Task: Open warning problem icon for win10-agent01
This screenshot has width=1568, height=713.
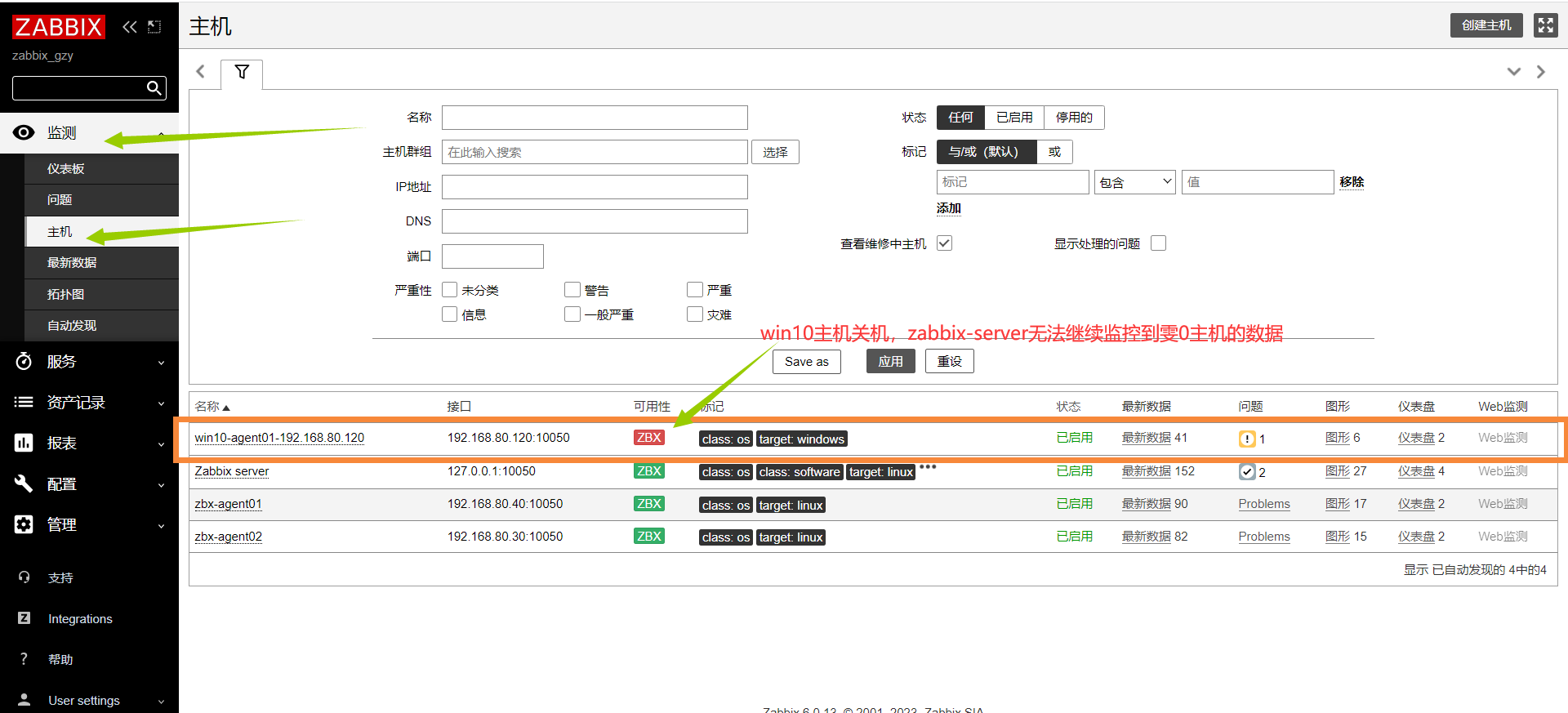Action: tap(1247, 439)
